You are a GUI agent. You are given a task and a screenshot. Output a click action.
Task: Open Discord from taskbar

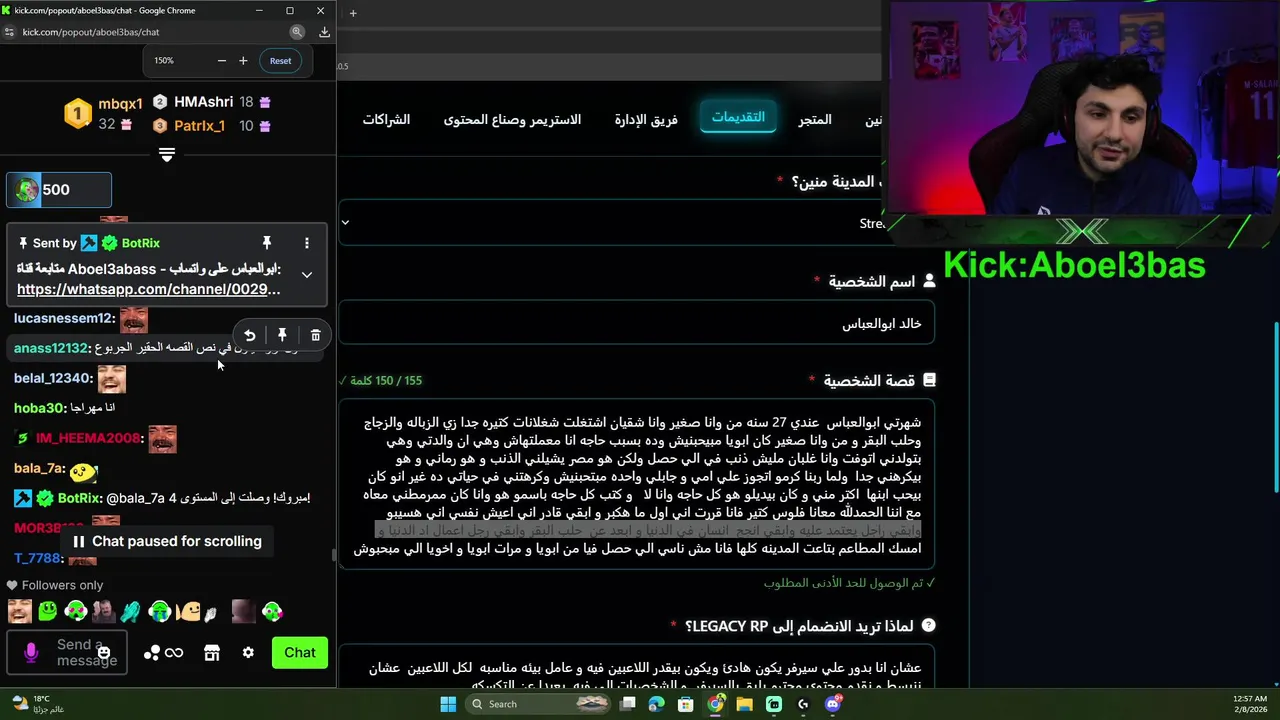(x=833, y=704)
